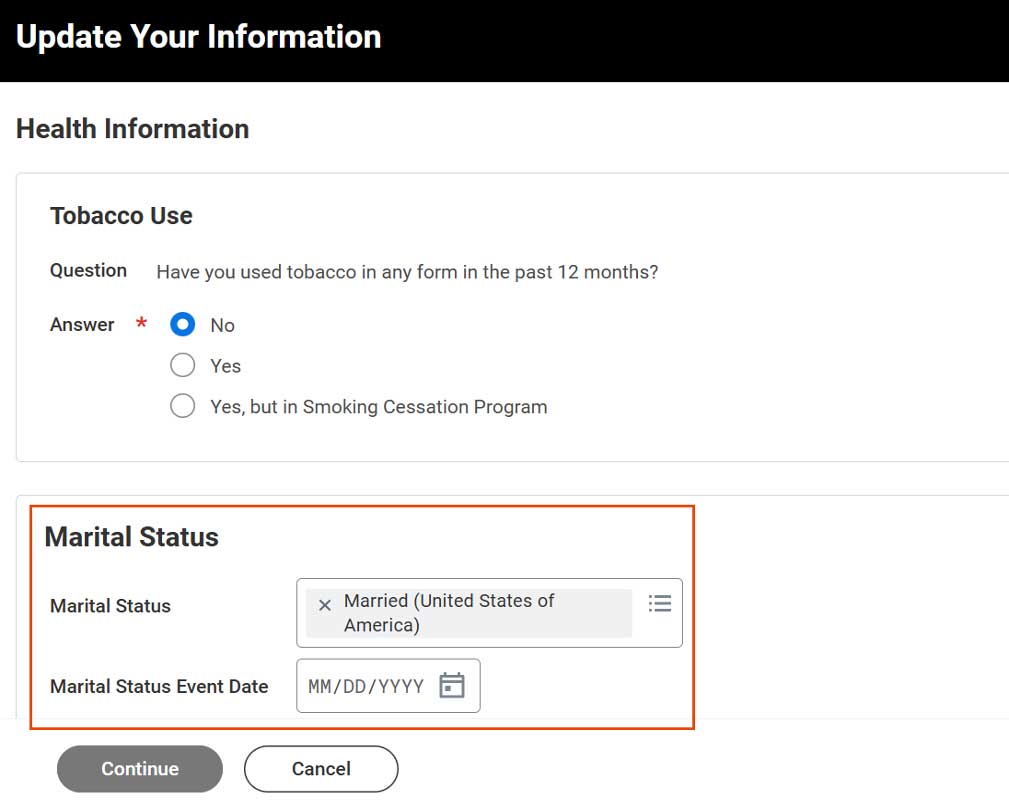The height and width of the screenshot is (807, 1009).
Task: Click the Answer required radio group's No option
Action: point(182,324)
